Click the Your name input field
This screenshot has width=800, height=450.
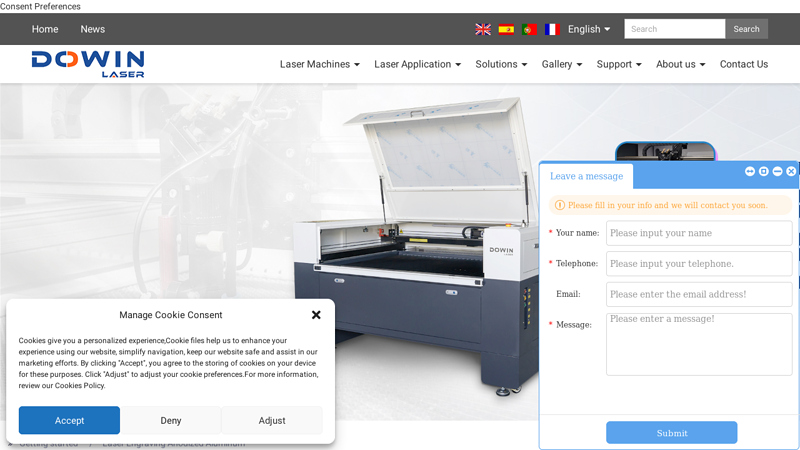pos(699,233)
